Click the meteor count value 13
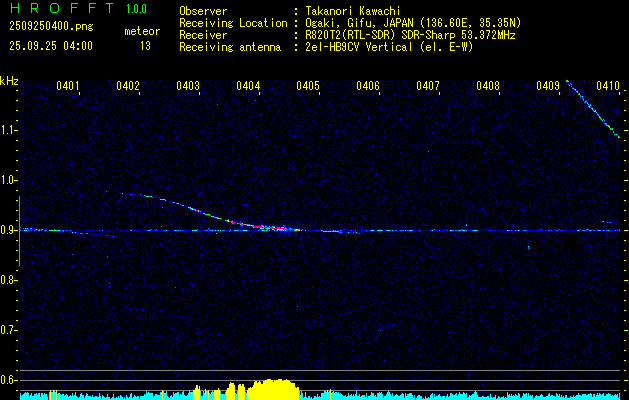Screen dimensions: 629x400 point(145,45)
